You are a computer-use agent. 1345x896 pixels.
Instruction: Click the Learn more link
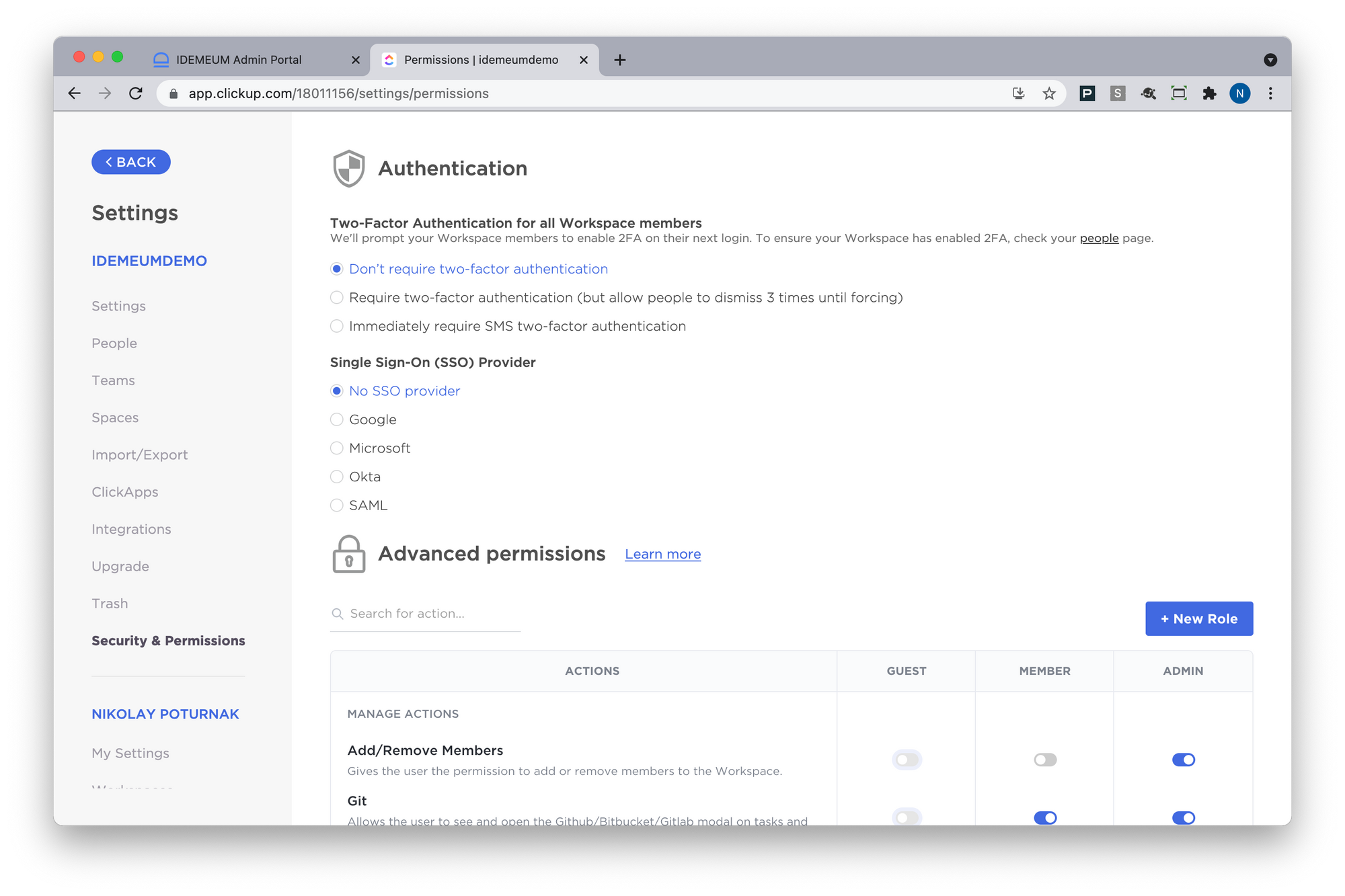click(x=662, y=555)
